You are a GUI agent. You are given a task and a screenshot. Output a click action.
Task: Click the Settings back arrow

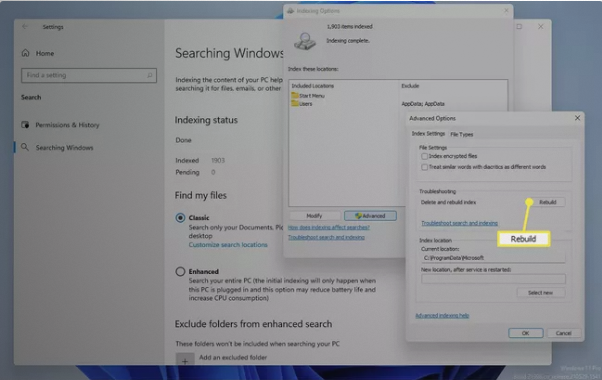25,26
